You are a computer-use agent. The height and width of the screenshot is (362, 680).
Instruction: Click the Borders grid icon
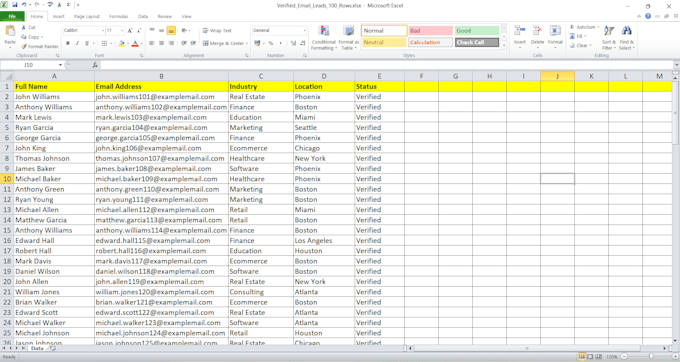(x=104, y=43)
